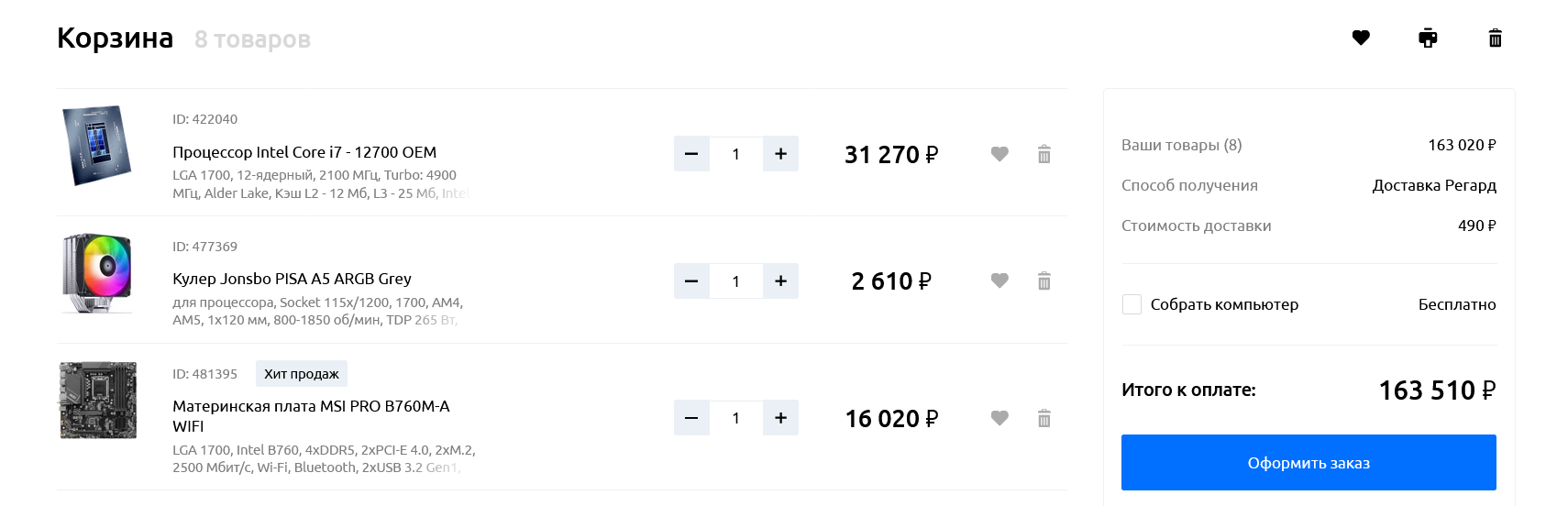
Task: Increase Jonsbo cooler quantity by one
Action: [x=780, y=280]
